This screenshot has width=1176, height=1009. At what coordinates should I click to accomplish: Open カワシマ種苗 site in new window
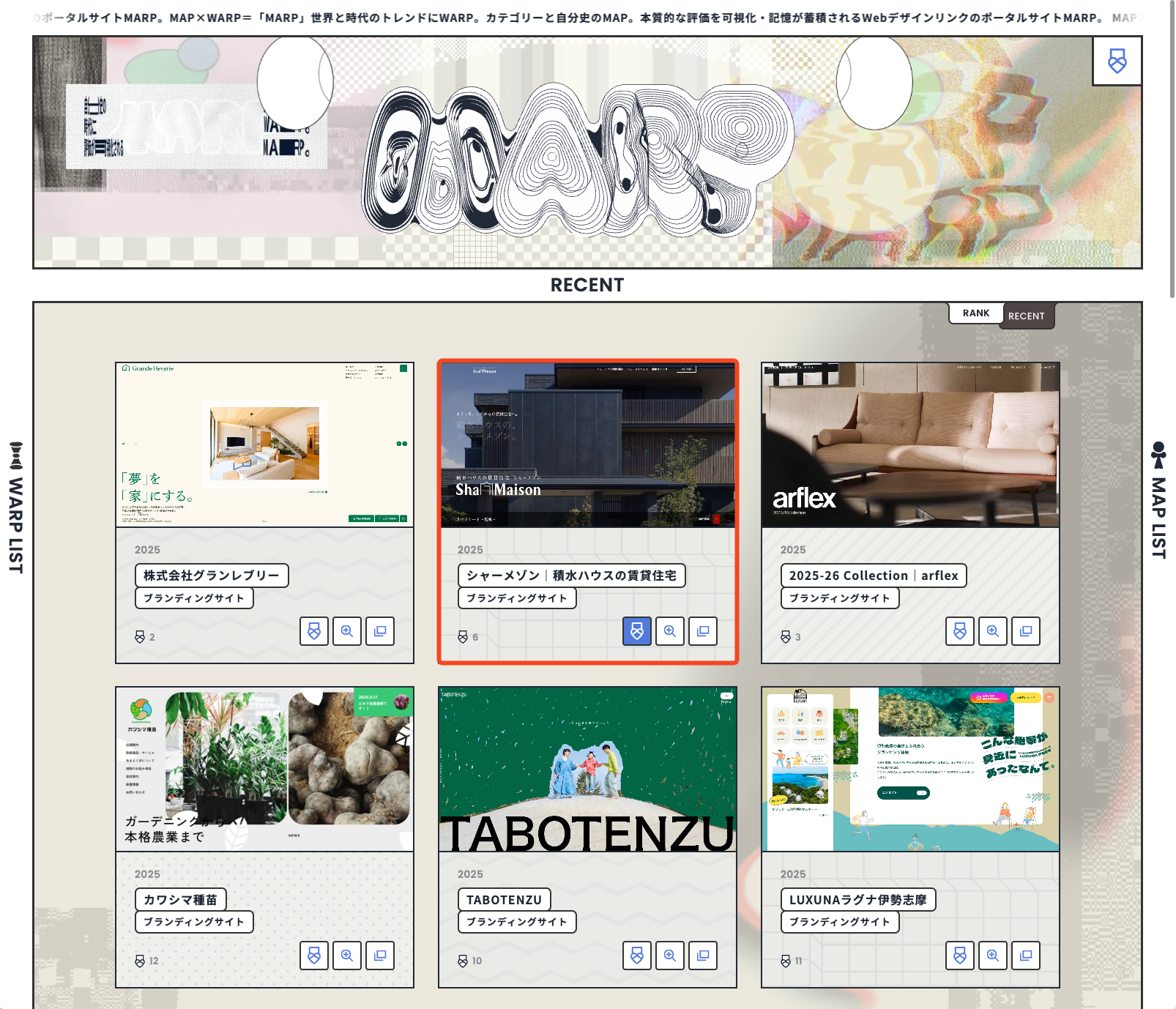pyautogui.click(x=380, y=956)
